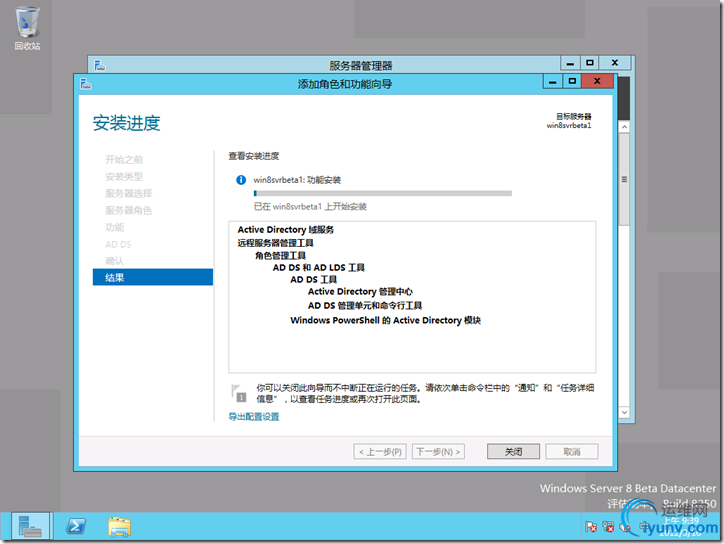This screenshot has width=724, height=544.
Task: Click the Server Manager vertical scrollbar thumb
Action: 624,179
